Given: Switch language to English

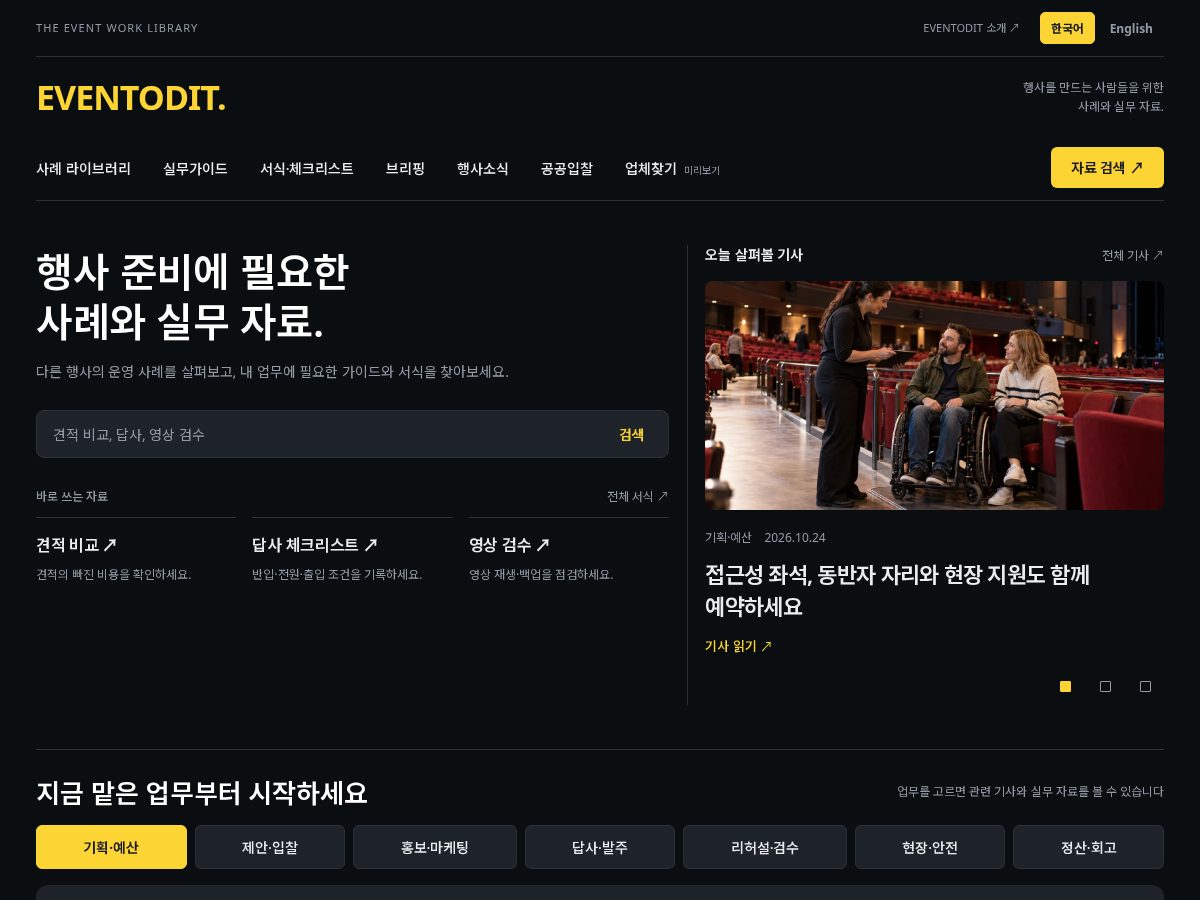Looking at the screenshot, I should (1131, 28).
